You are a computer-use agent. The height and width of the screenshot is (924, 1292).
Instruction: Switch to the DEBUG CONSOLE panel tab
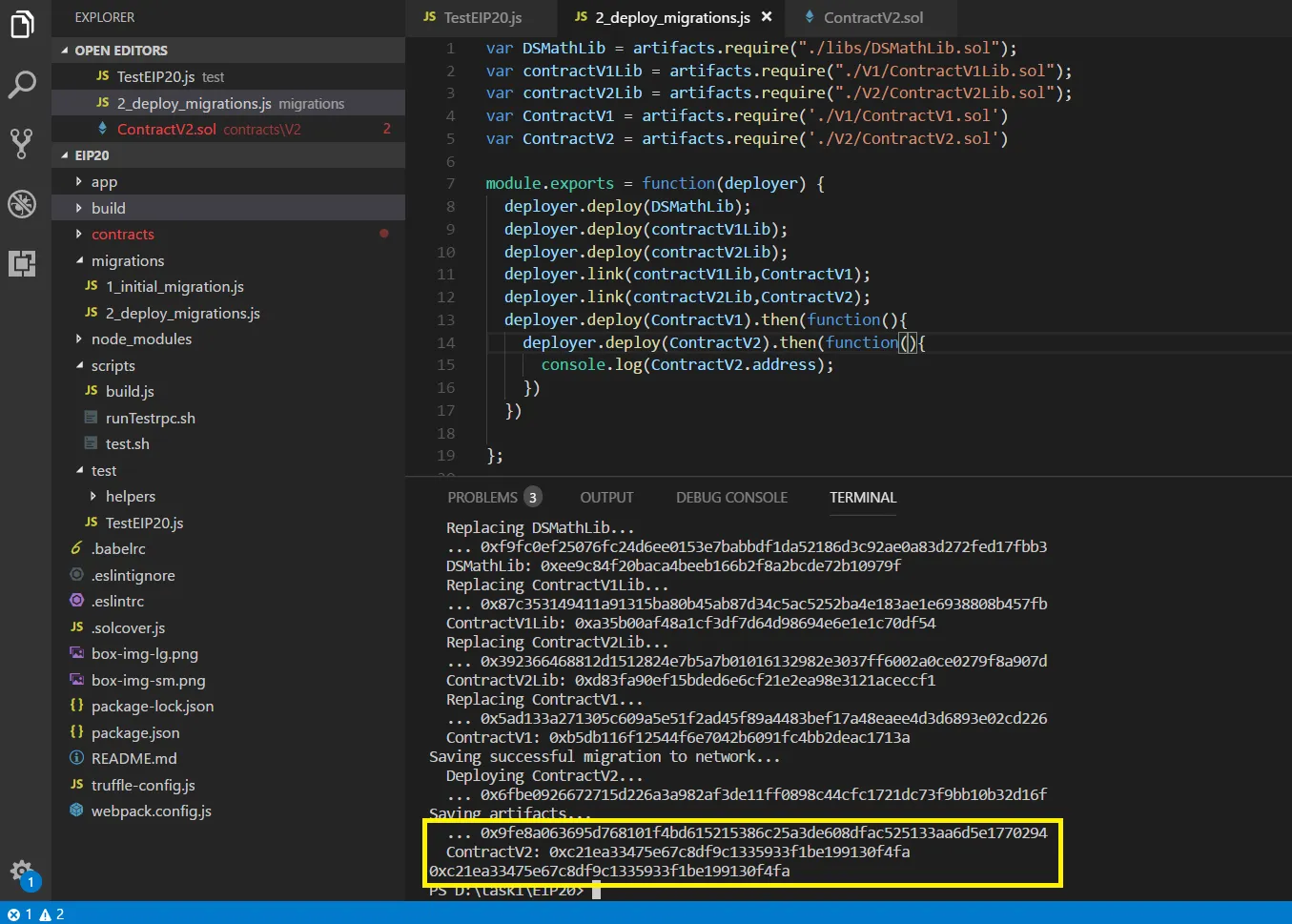(731, 498)
